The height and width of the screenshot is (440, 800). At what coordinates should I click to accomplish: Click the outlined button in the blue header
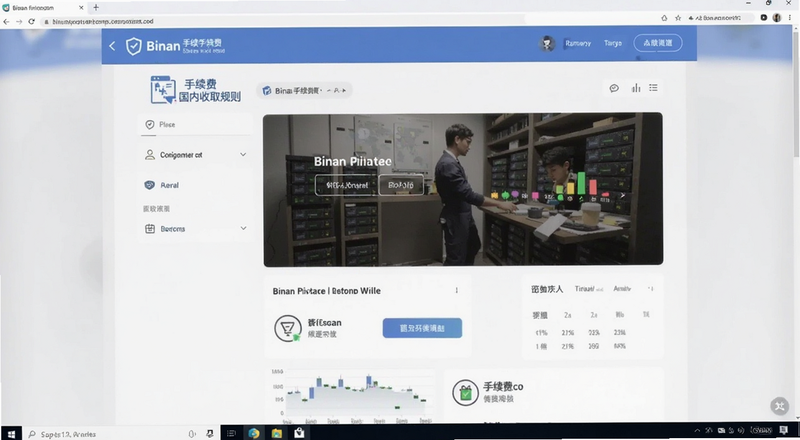pyautogui.click(x=658, y=43)
